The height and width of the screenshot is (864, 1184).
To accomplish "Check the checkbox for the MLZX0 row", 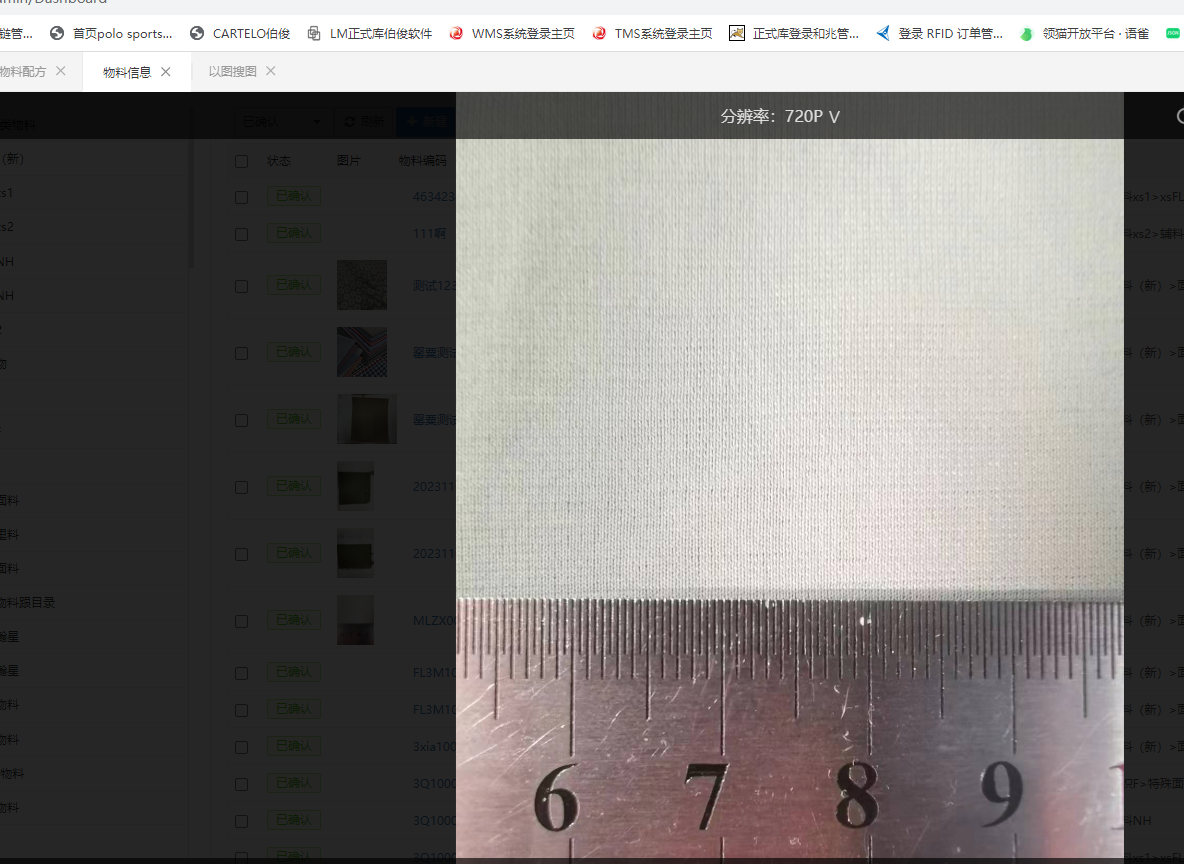I will click(x=242, y=621).
